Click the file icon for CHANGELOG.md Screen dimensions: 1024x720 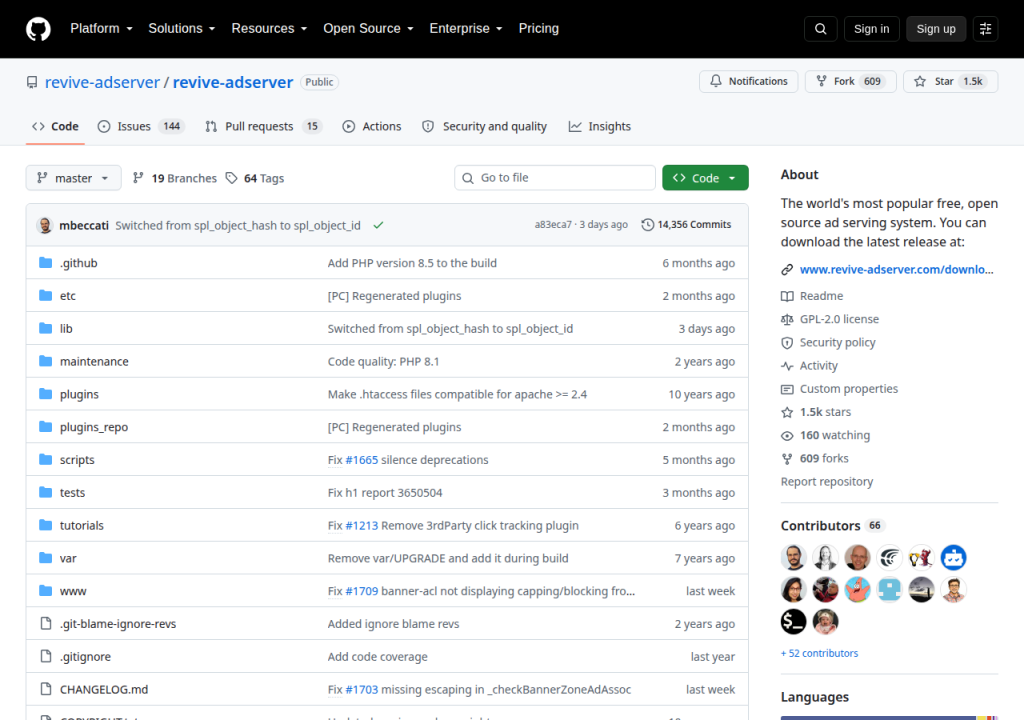point(45,689)
